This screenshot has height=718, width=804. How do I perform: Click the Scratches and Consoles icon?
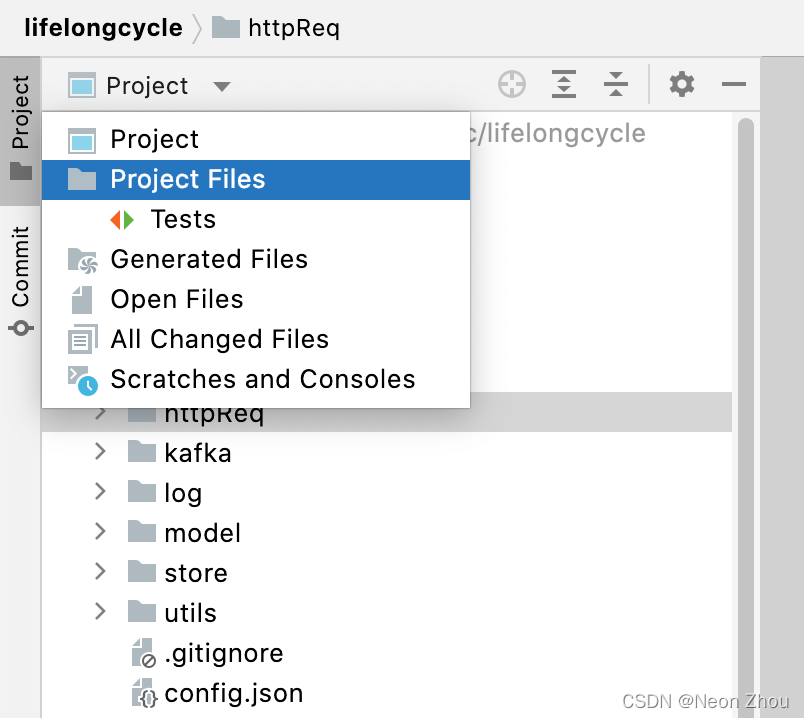pos(82,379)
